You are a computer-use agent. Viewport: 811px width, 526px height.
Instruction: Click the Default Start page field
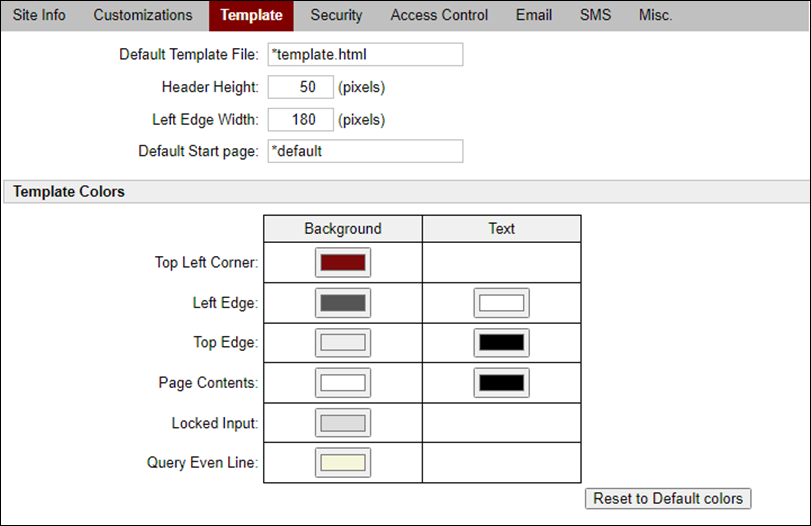coord(365,151)
